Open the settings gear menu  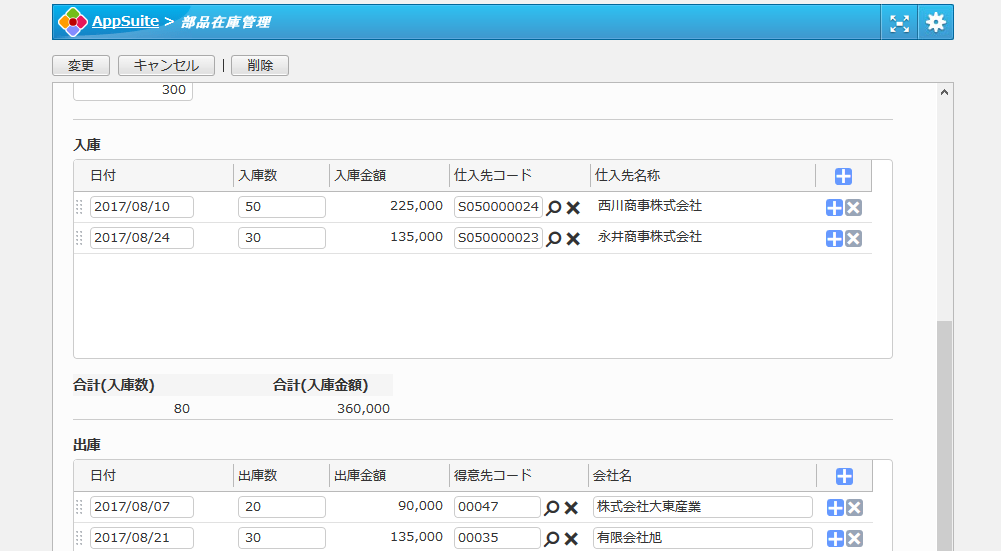tap(935, 22)
